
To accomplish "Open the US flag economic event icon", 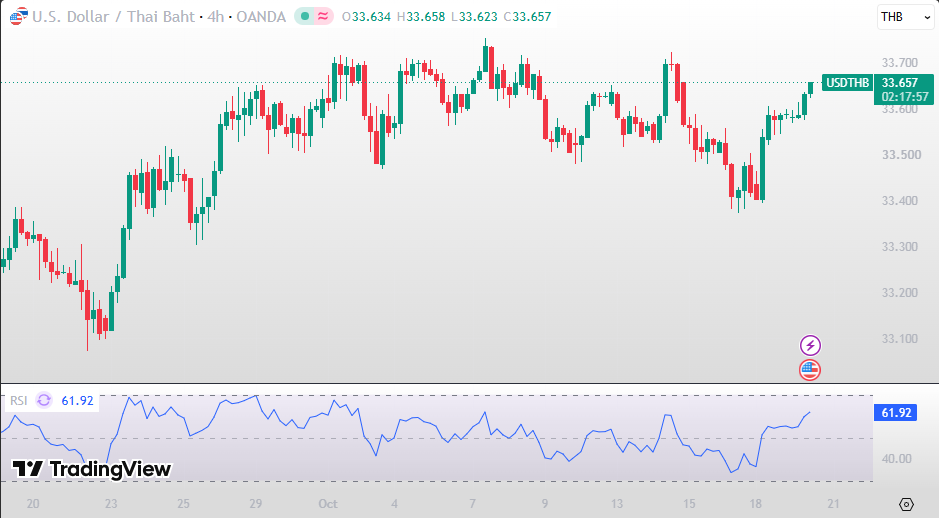I will click(810, 370).
